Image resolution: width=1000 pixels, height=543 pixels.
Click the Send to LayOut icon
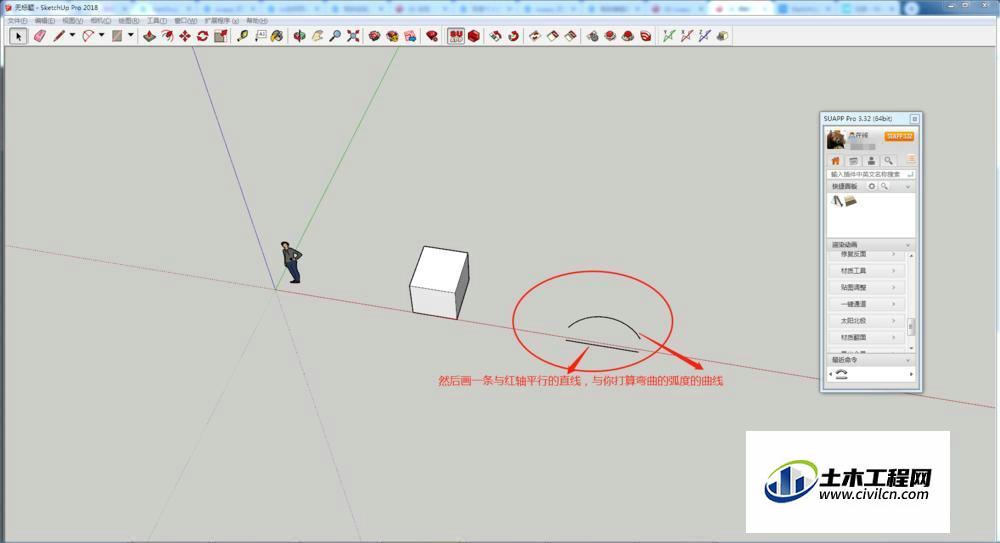[x=410, y=36]
